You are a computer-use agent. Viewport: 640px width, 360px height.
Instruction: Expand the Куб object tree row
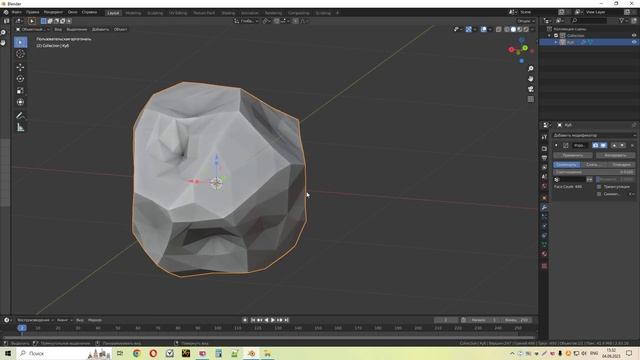[556, 42]
